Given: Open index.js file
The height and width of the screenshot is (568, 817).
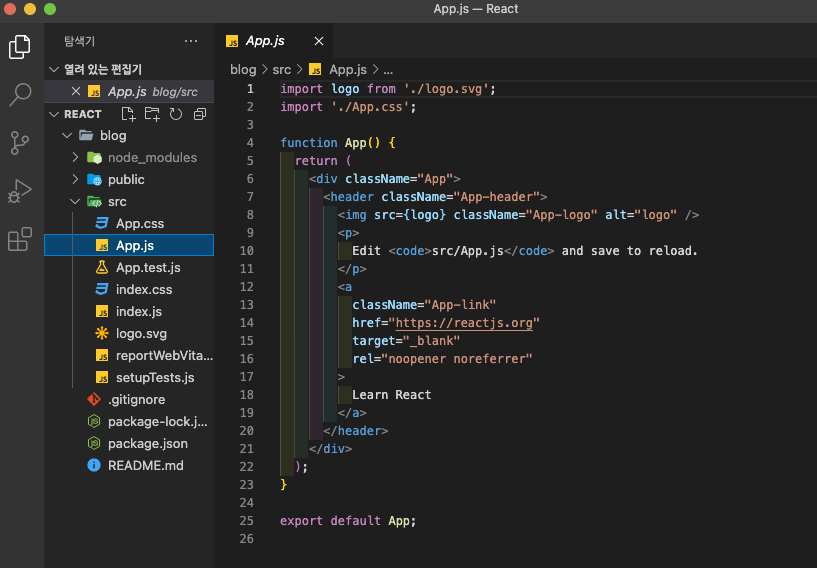Looking at the screenshot, I should pyautogui.click(x=129, y=312).
